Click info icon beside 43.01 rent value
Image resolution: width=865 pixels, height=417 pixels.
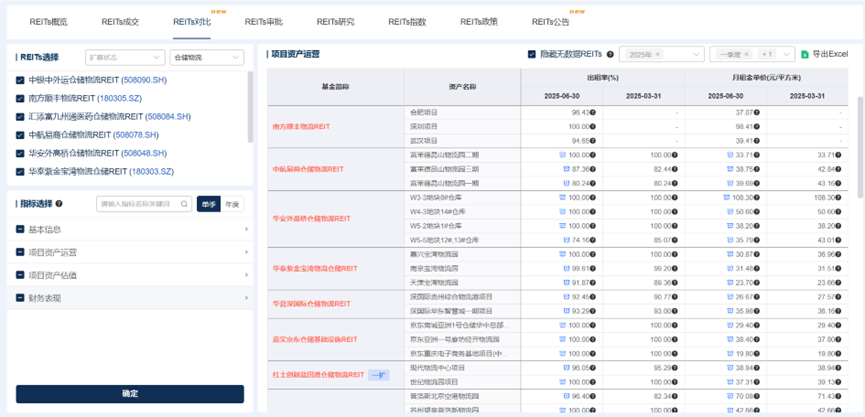(x=839, y=240)
